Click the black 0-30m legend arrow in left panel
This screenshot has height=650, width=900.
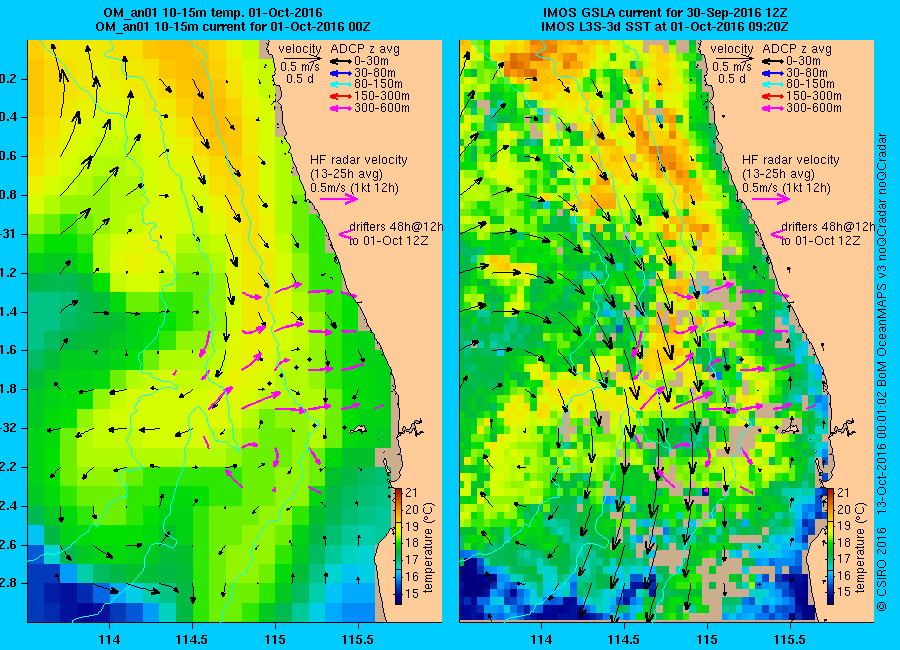pyautogui.click(x=340, y=61)
